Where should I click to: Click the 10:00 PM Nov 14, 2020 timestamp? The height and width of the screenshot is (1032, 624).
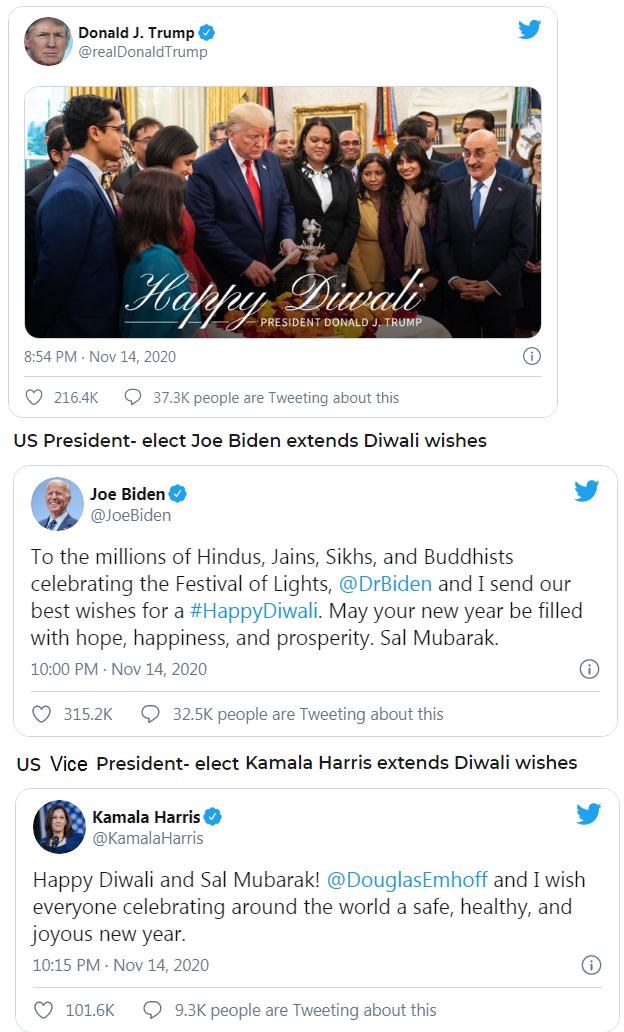coord(118,669)
